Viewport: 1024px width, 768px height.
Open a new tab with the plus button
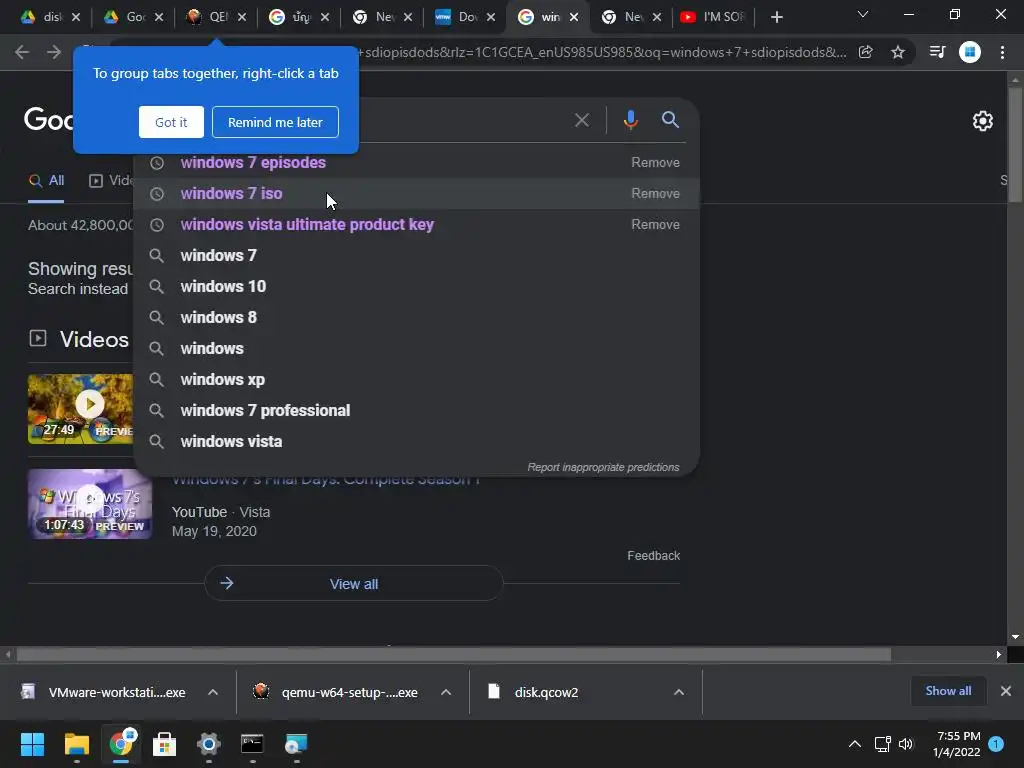[776, 17]
